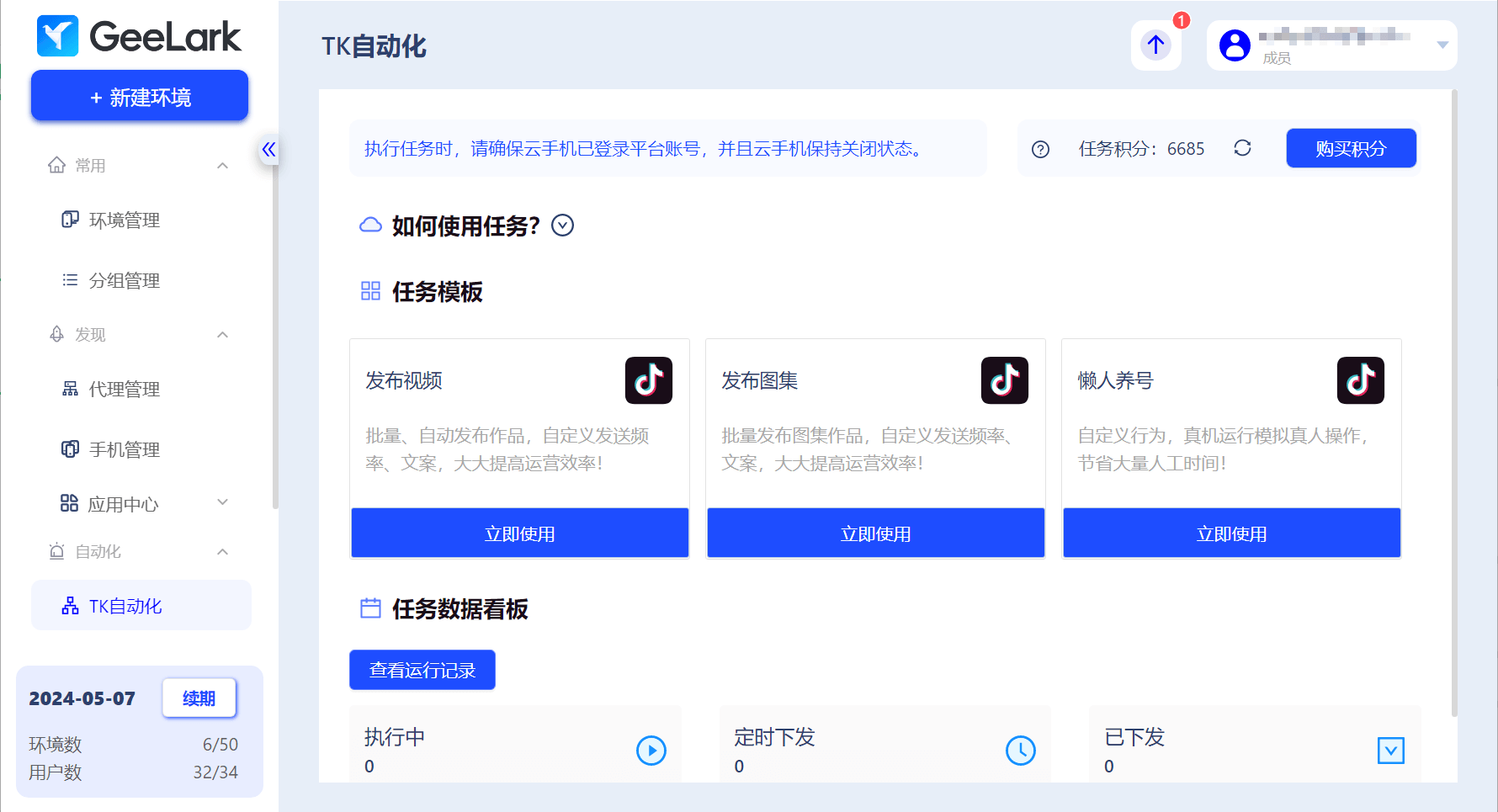
Task: Click the 执行中 play circle icon
Action: click(x=651, y=751)
